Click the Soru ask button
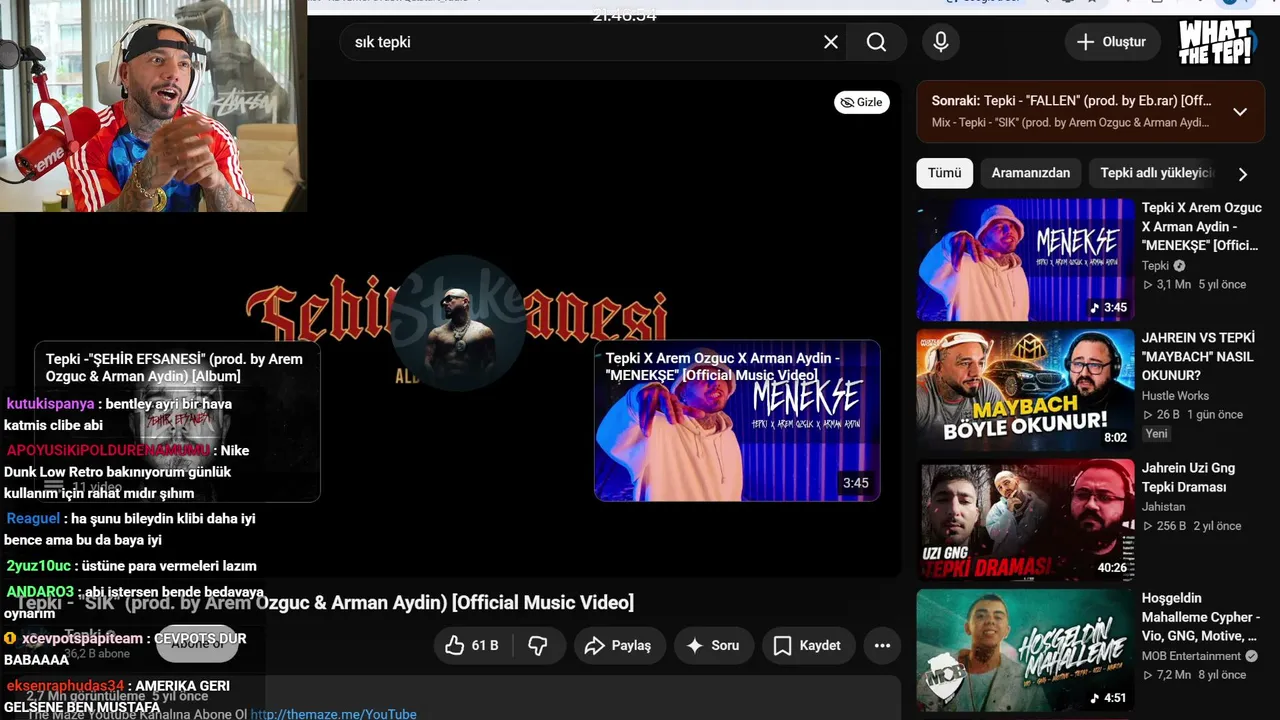 pyautogui.click(x=714, y=645)
